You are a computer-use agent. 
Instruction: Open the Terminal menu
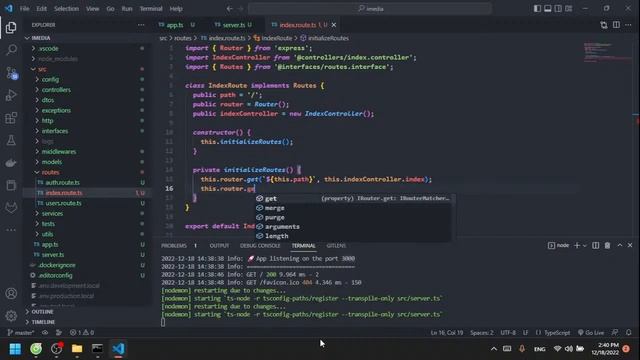point(151,9)
